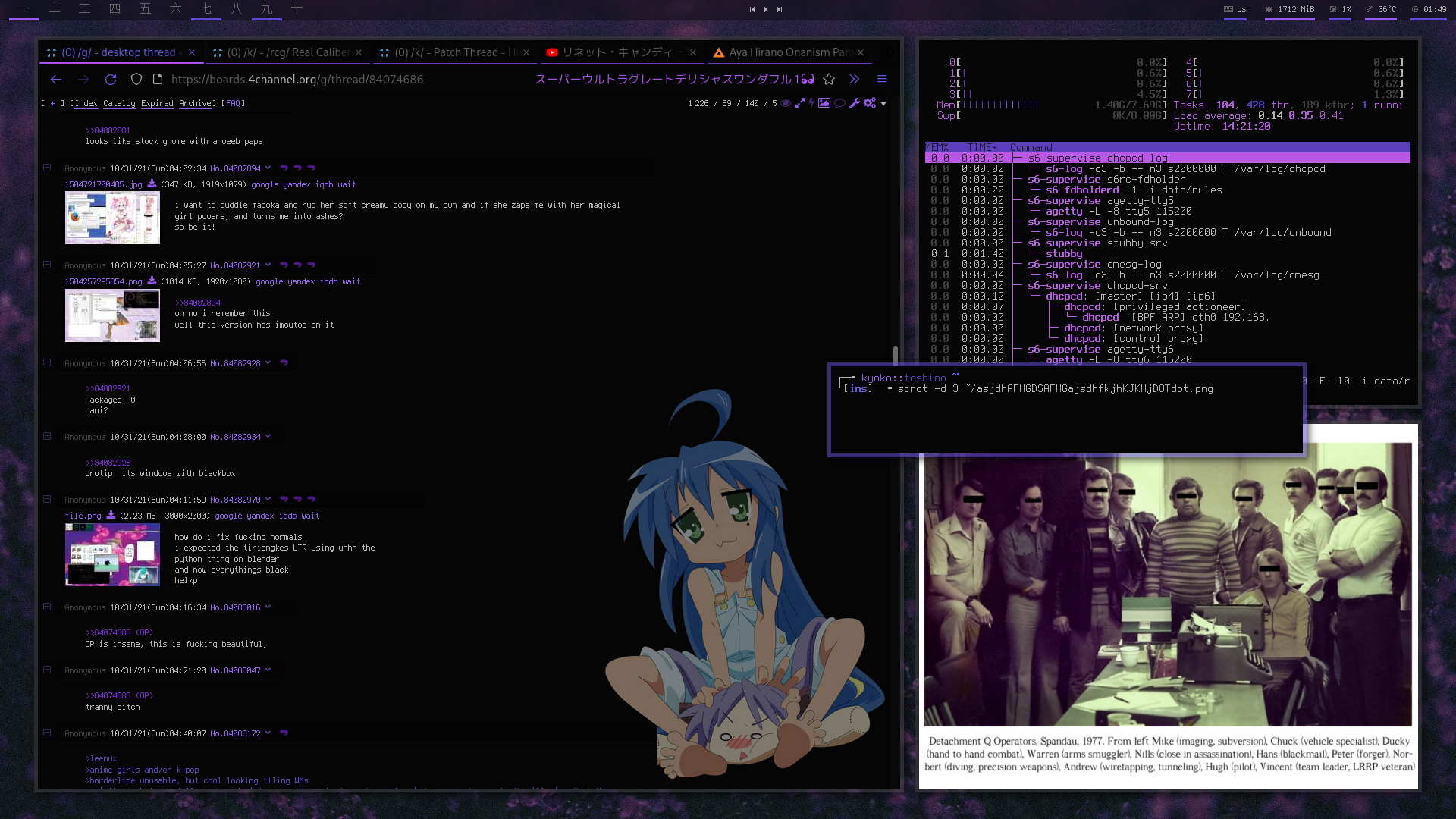Image resolution: width=1456 pixels, height=819 pixels.
Task: Reload the page with refresh button
Action: [x=111, y=79]
